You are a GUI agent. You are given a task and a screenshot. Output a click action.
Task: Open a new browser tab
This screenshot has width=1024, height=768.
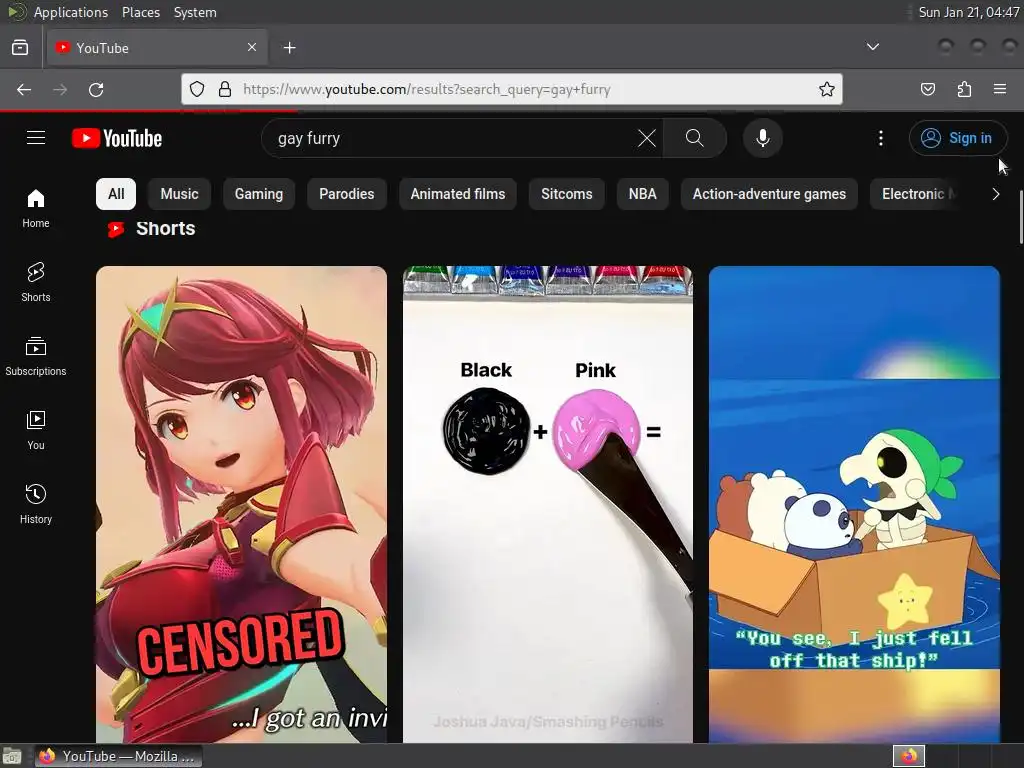click(289, 48)
